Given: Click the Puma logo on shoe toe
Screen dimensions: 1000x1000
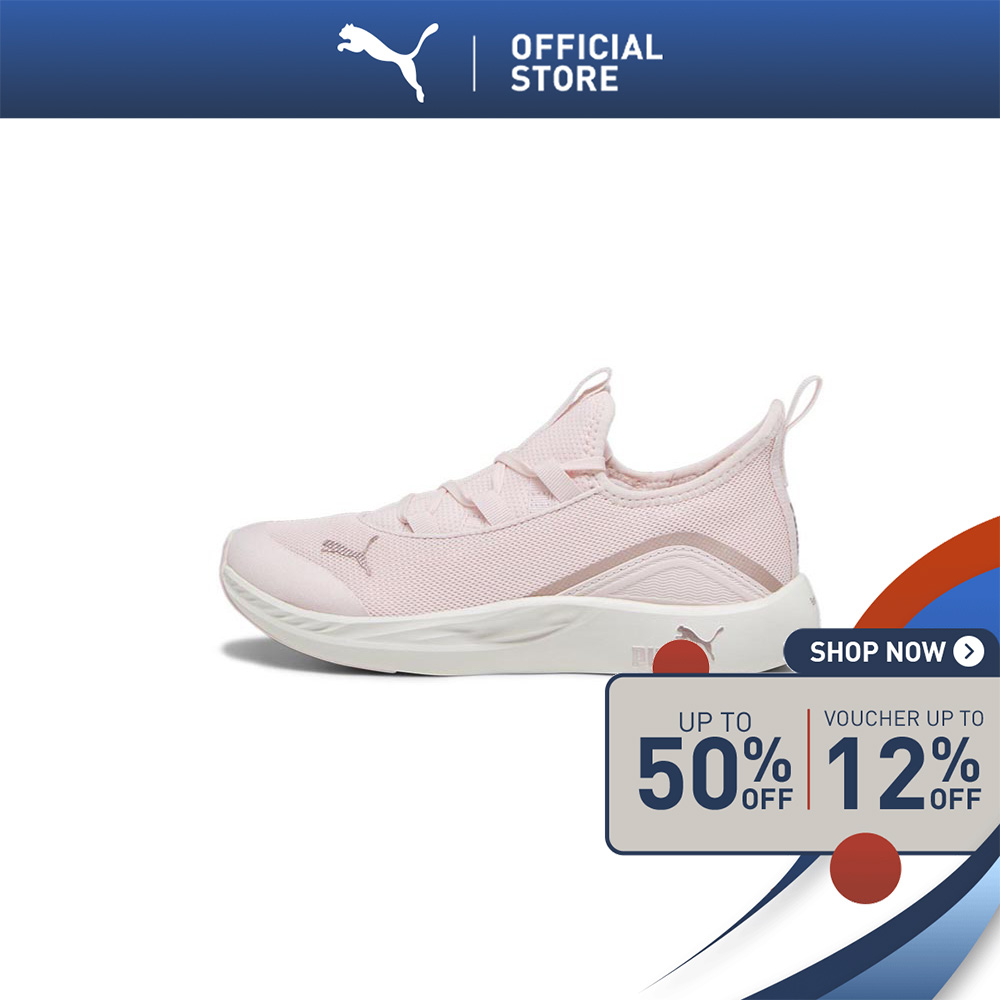Looking at the screenshot, I should click(349, 552).
